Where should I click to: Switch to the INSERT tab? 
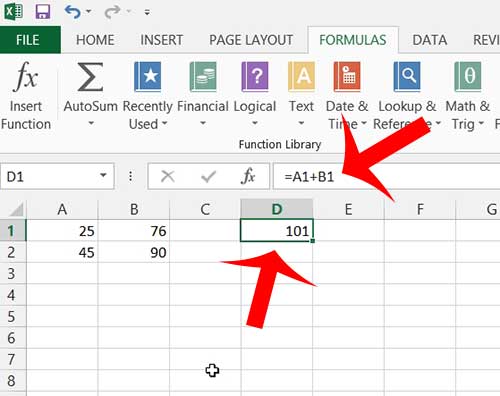(162, 40)
